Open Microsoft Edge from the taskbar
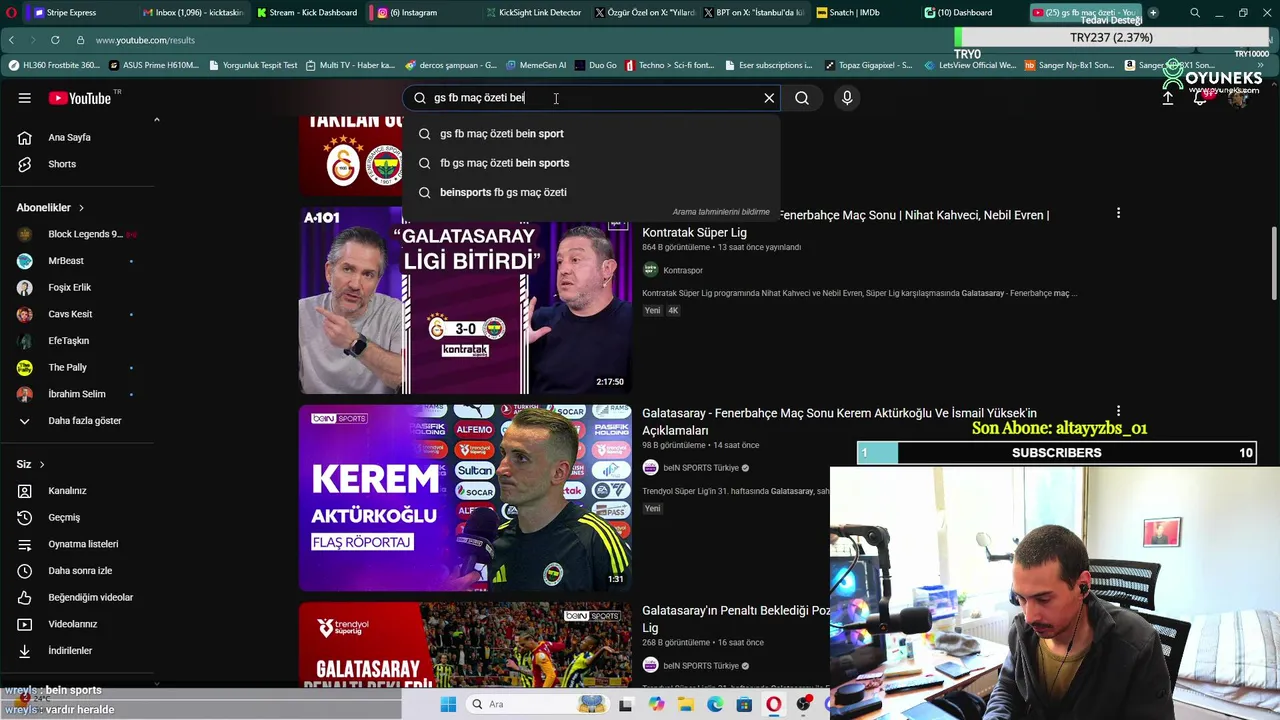This screenshot has width=1280, height=720. [715, 704]
